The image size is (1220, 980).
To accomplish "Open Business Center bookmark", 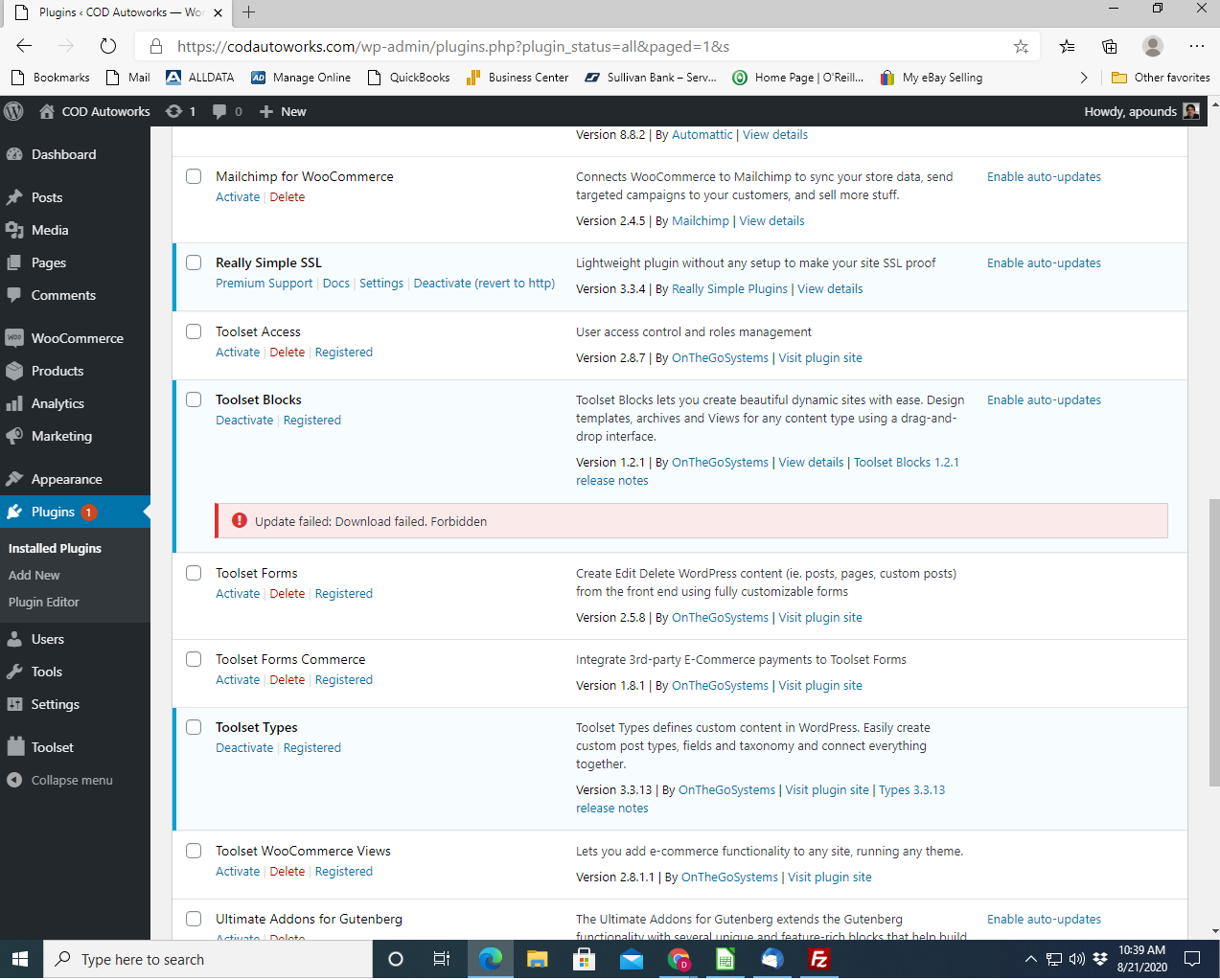I will (517, 78).
